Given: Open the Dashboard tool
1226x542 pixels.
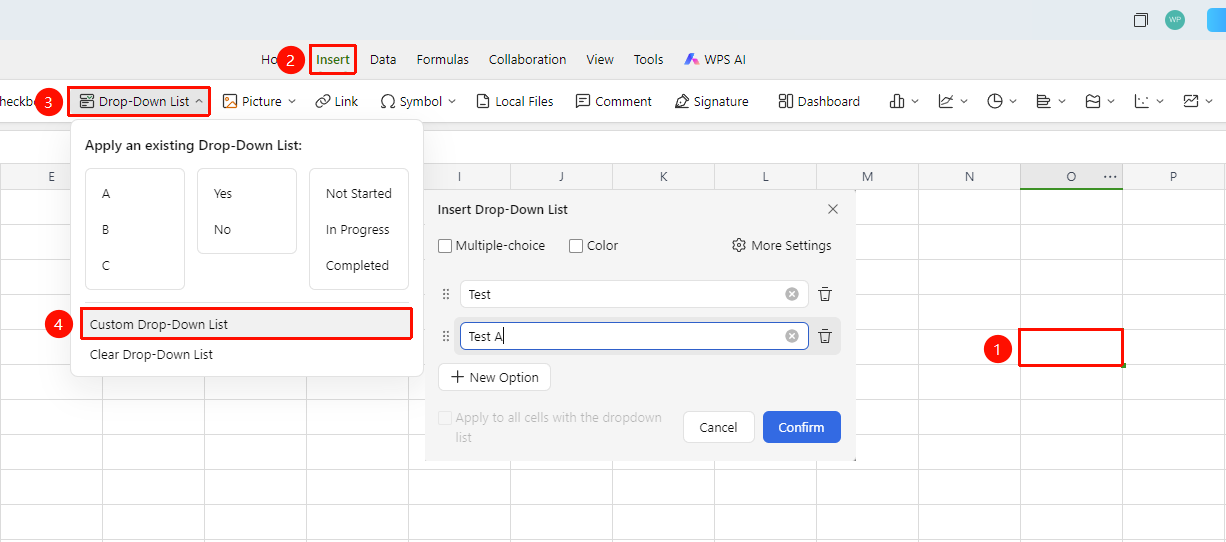Looking at the screenshot, I should [819, 101].
